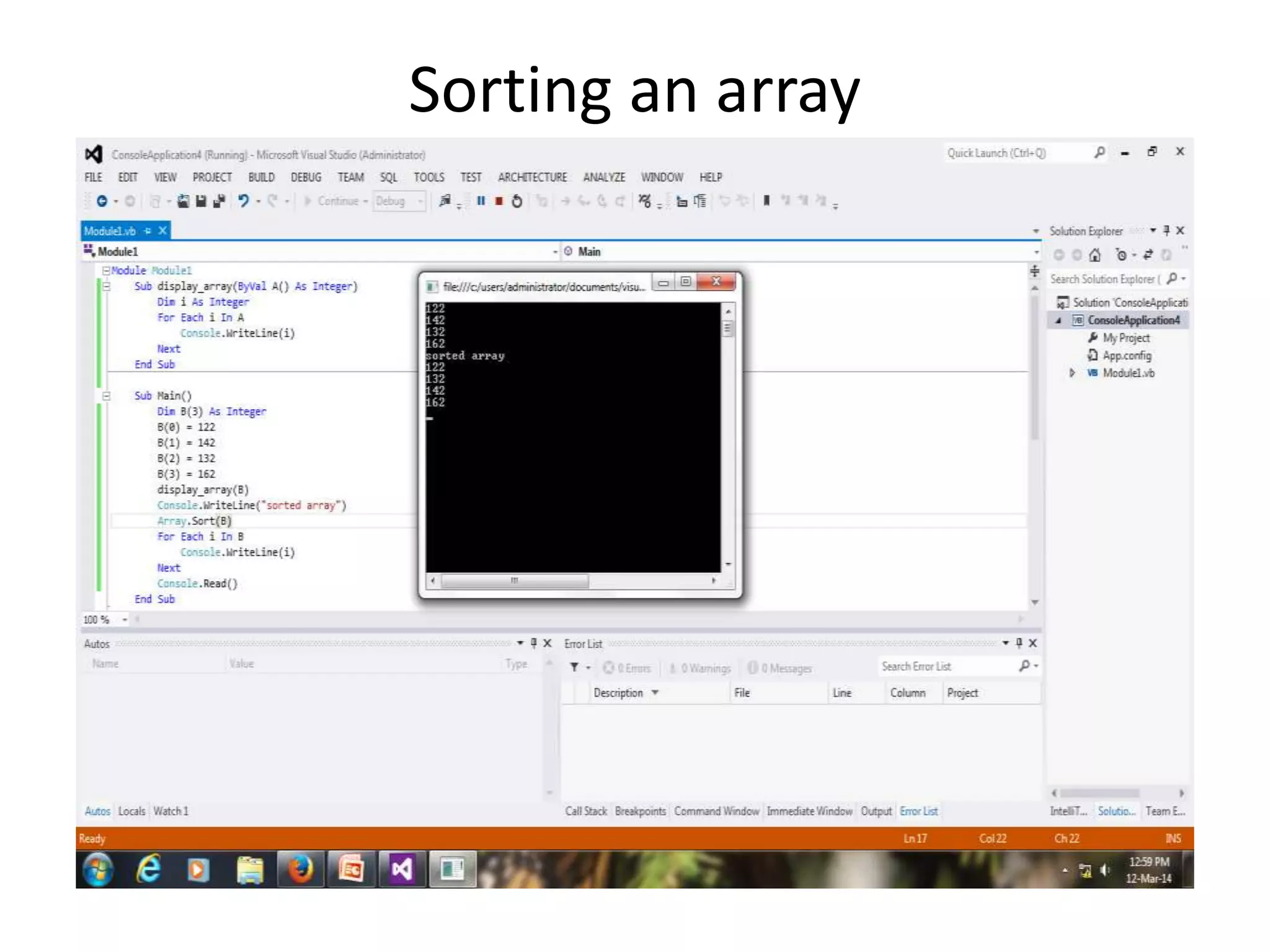Toggle the 0 Errors filter
The width and height of the screenshot is (1270, 952).
(628, 668)
